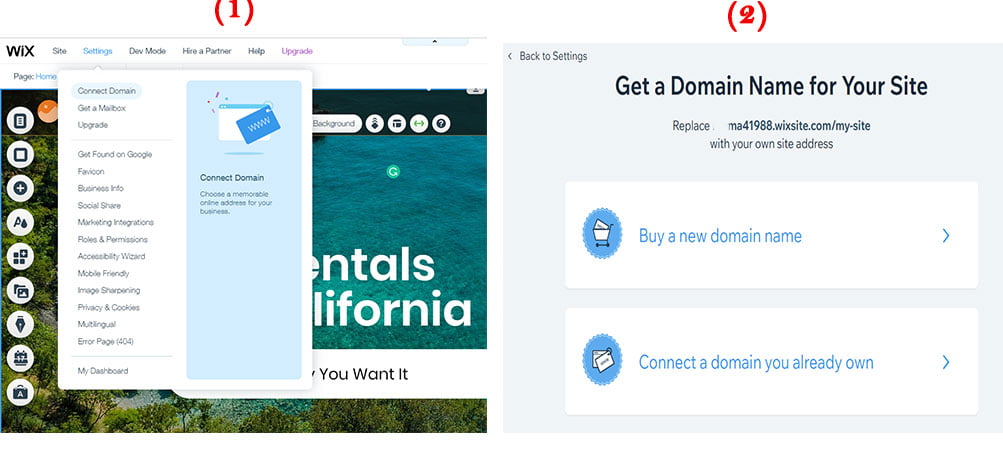The image size is (1003, 451).
Task: Open the Site Design text-and-drop icon
Action: tap(20, 223)
